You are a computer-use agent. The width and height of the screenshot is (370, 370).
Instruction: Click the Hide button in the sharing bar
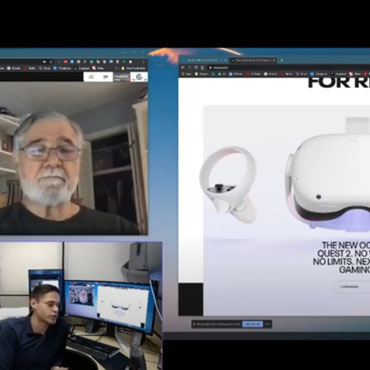tap(268, 324)
